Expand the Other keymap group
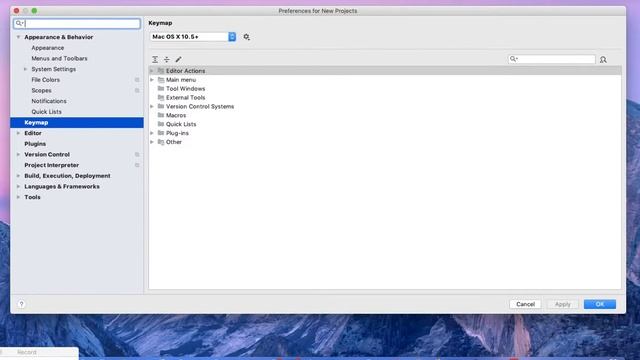The image size is (640, 360). click(x=152, y=142)
